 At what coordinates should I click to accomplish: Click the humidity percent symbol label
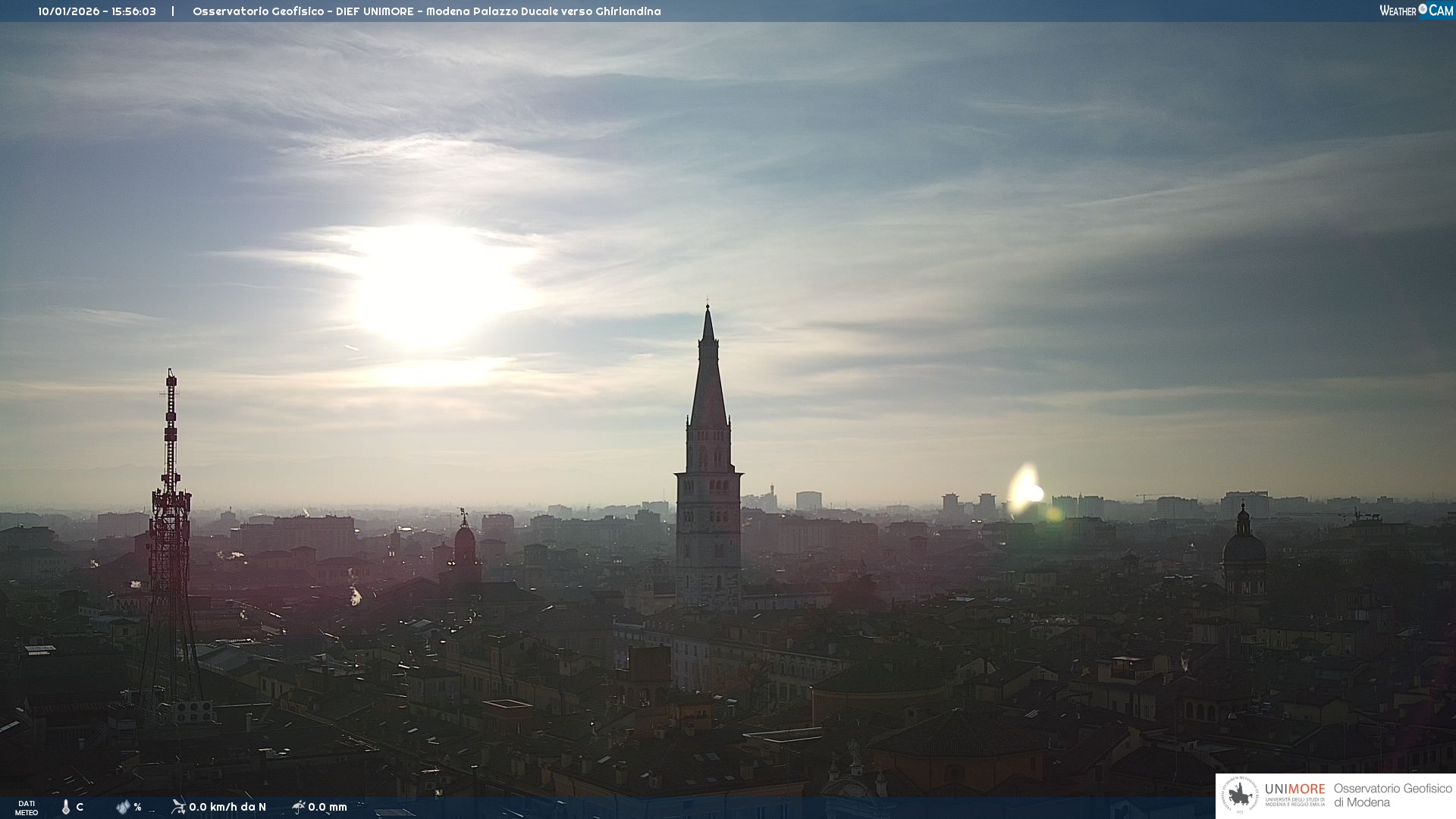pos(137,807)
